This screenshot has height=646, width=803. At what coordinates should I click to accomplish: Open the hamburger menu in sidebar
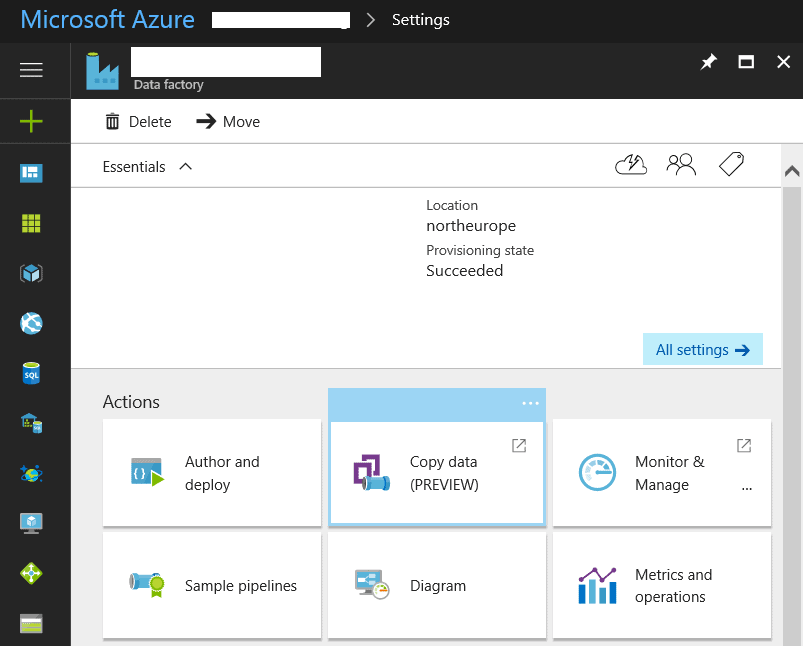pyautogui.click(x=31, y=70)
